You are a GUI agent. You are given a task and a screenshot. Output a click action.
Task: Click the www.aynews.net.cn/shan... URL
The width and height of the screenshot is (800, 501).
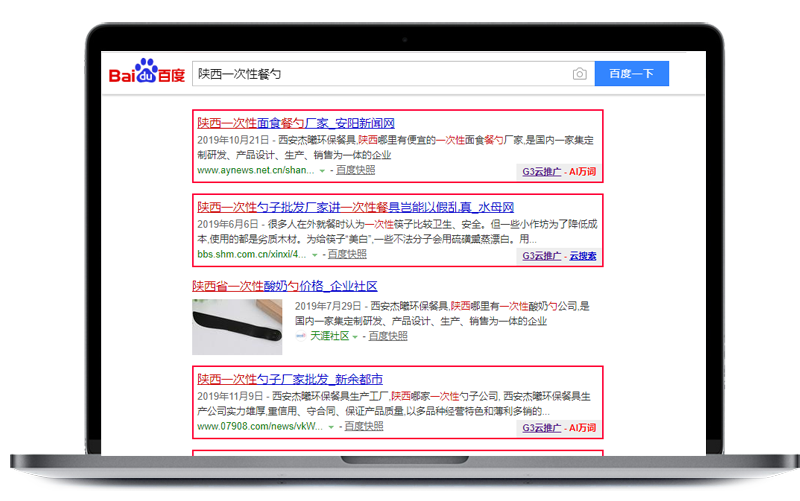point(256,170)
